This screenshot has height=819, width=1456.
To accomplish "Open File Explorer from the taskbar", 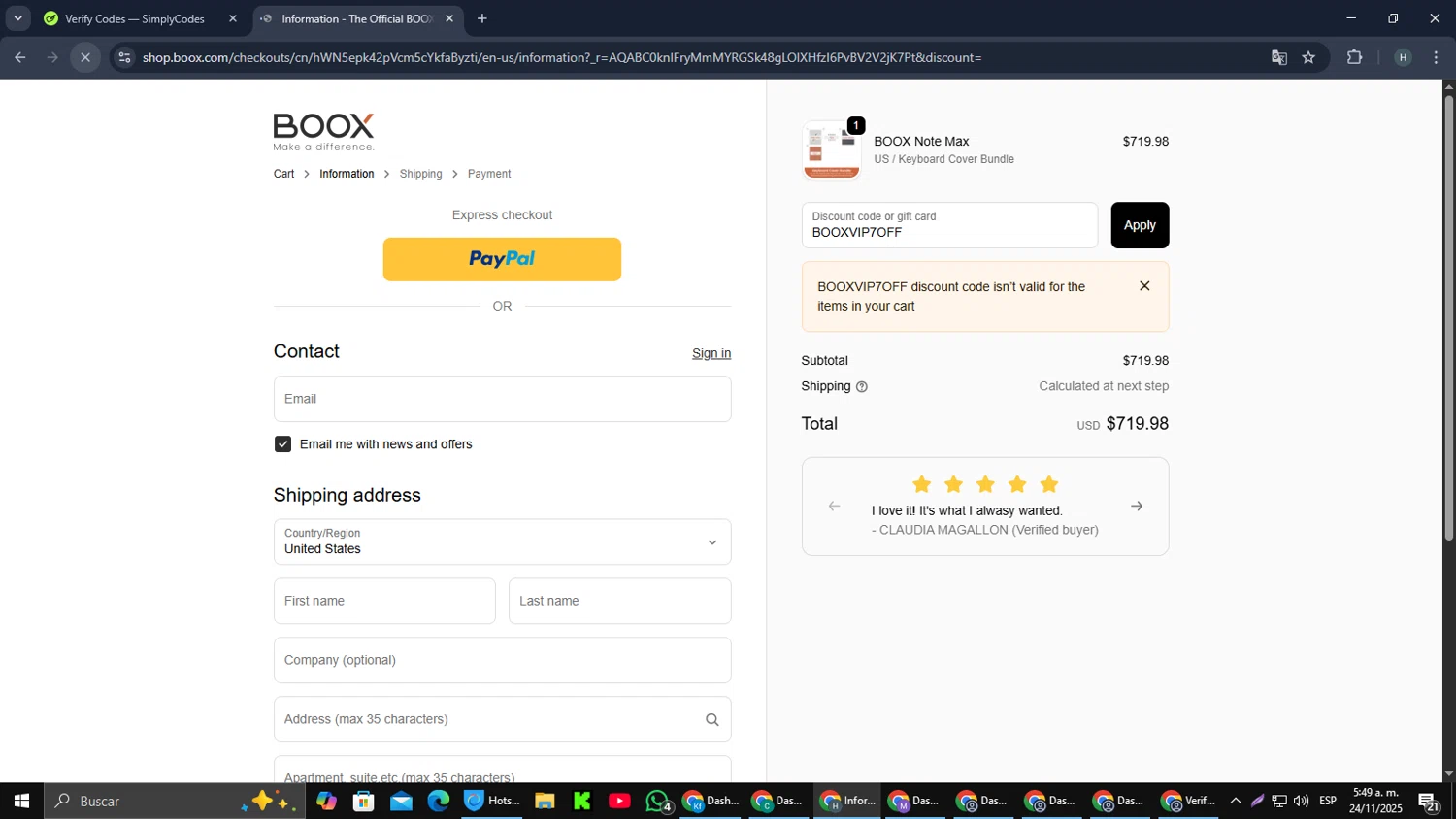I will click(545, 801).
